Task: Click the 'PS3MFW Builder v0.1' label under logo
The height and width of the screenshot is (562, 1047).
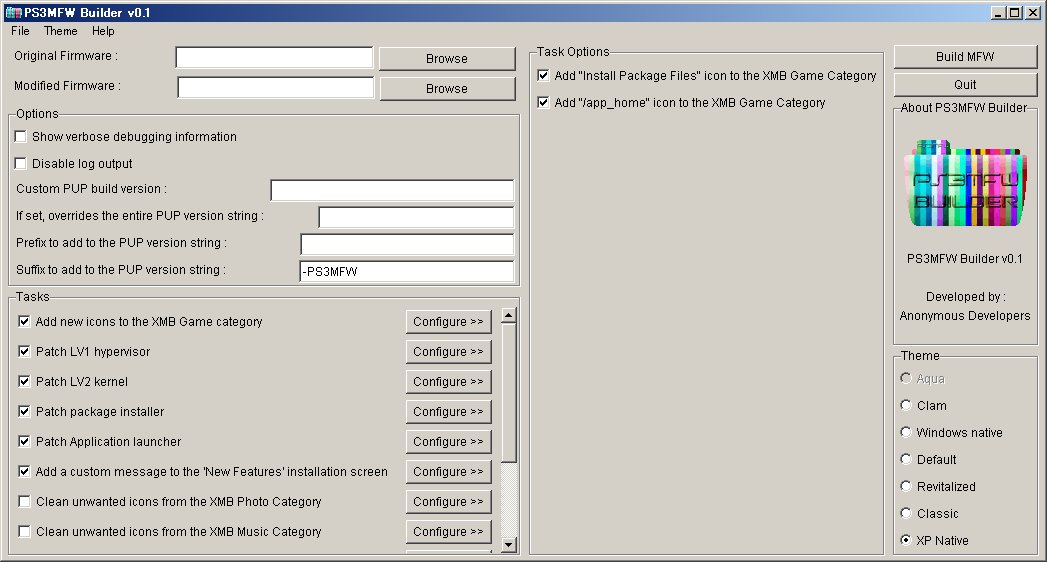Action: 965,259
